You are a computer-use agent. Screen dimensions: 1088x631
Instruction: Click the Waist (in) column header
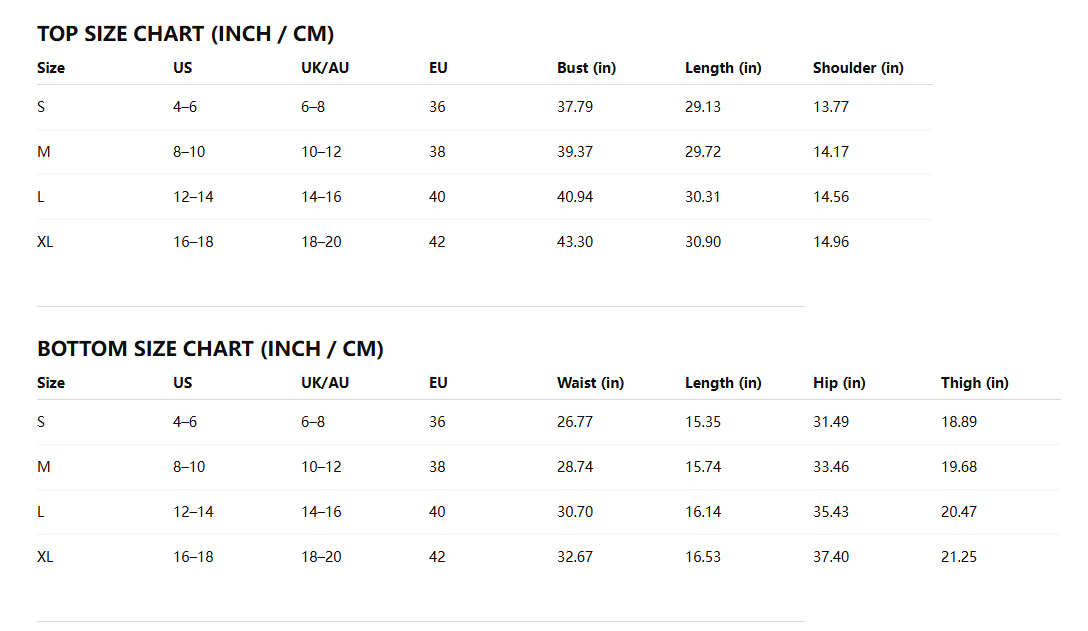point(590,383)
